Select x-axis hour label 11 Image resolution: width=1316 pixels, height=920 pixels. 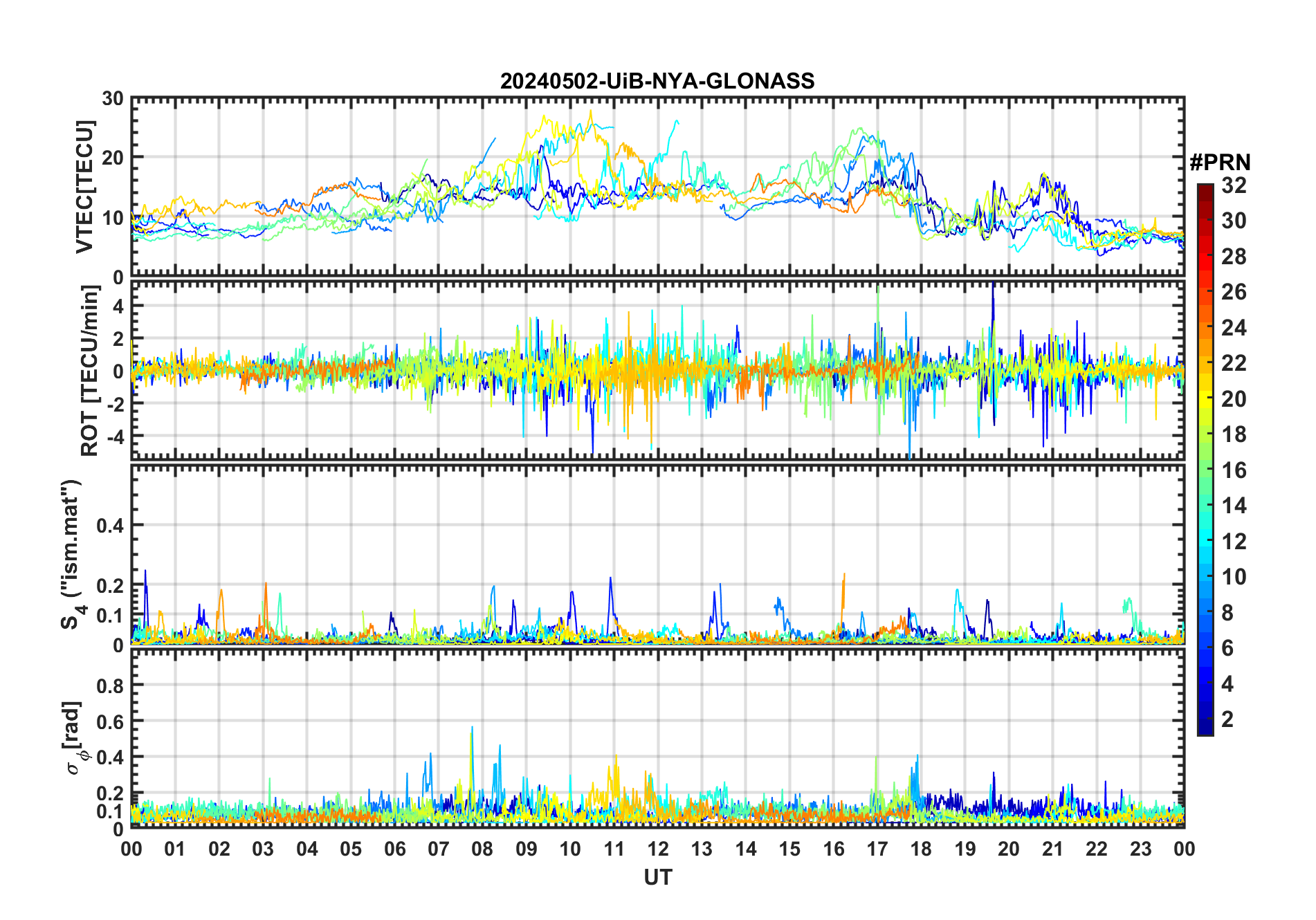point(614,849)
